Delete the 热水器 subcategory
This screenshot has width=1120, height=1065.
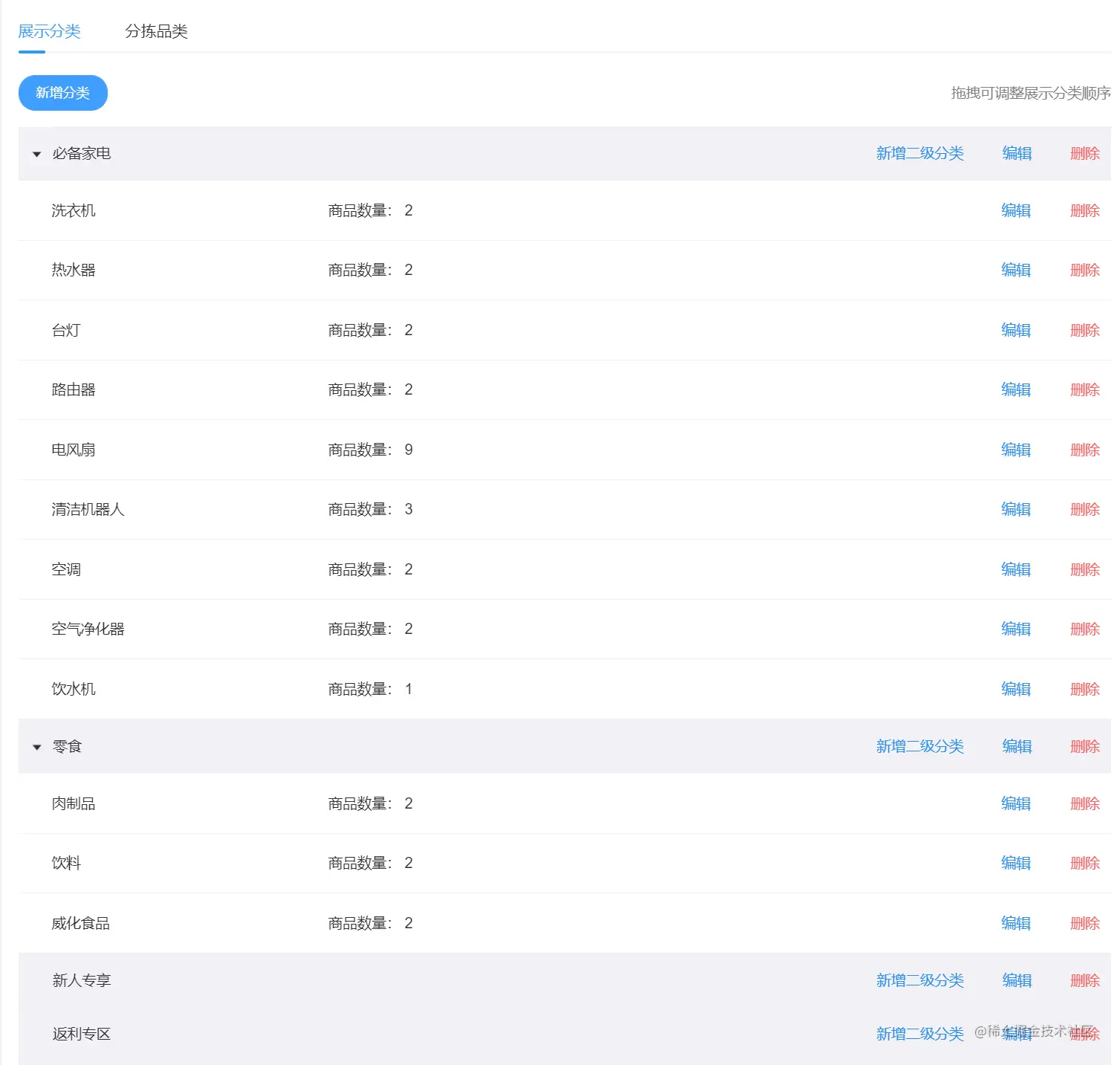tap(1084, 270)
